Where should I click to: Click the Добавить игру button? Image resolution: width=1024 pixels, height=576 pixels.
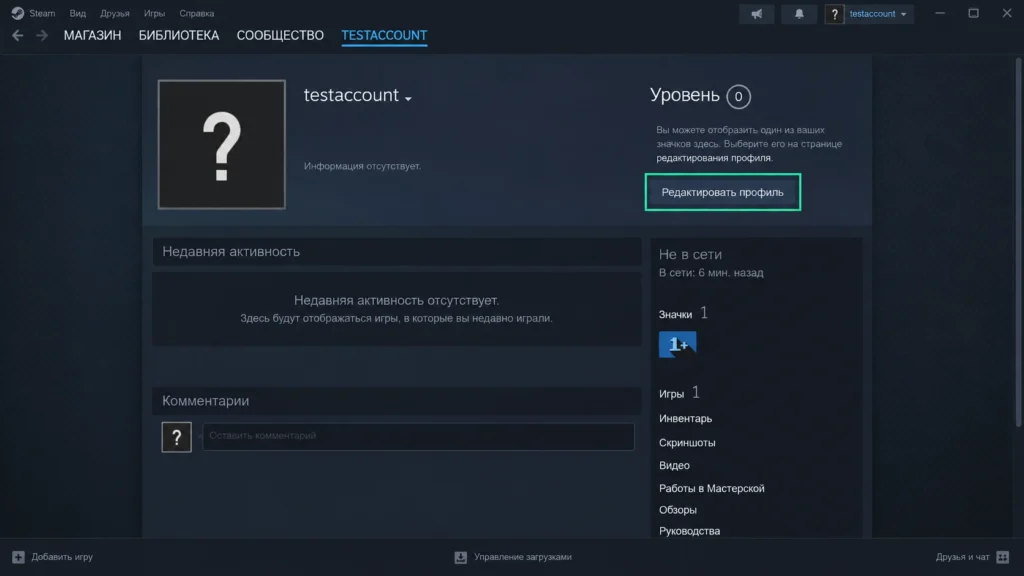[x=52, y=557]
